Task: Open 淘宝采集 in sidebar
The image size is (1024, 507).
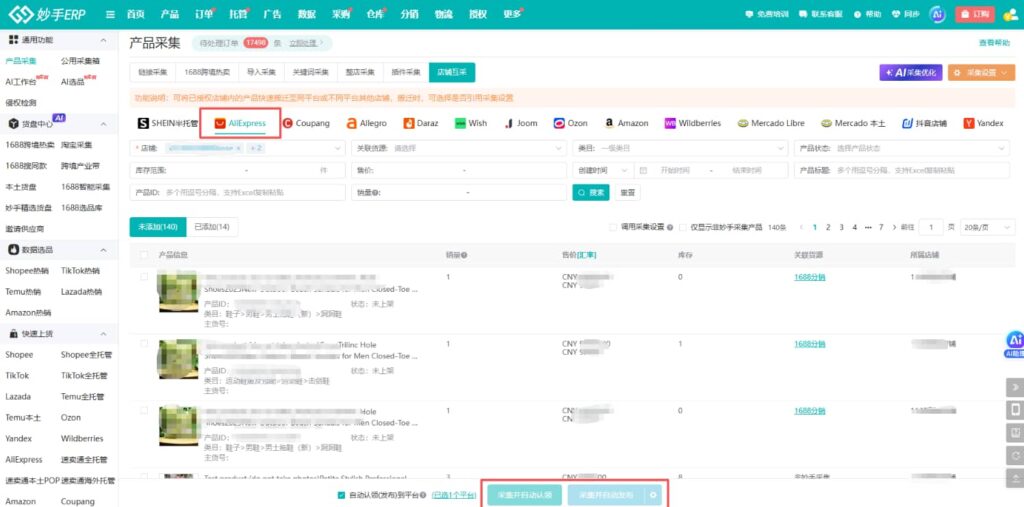Action: pos(76,144)
